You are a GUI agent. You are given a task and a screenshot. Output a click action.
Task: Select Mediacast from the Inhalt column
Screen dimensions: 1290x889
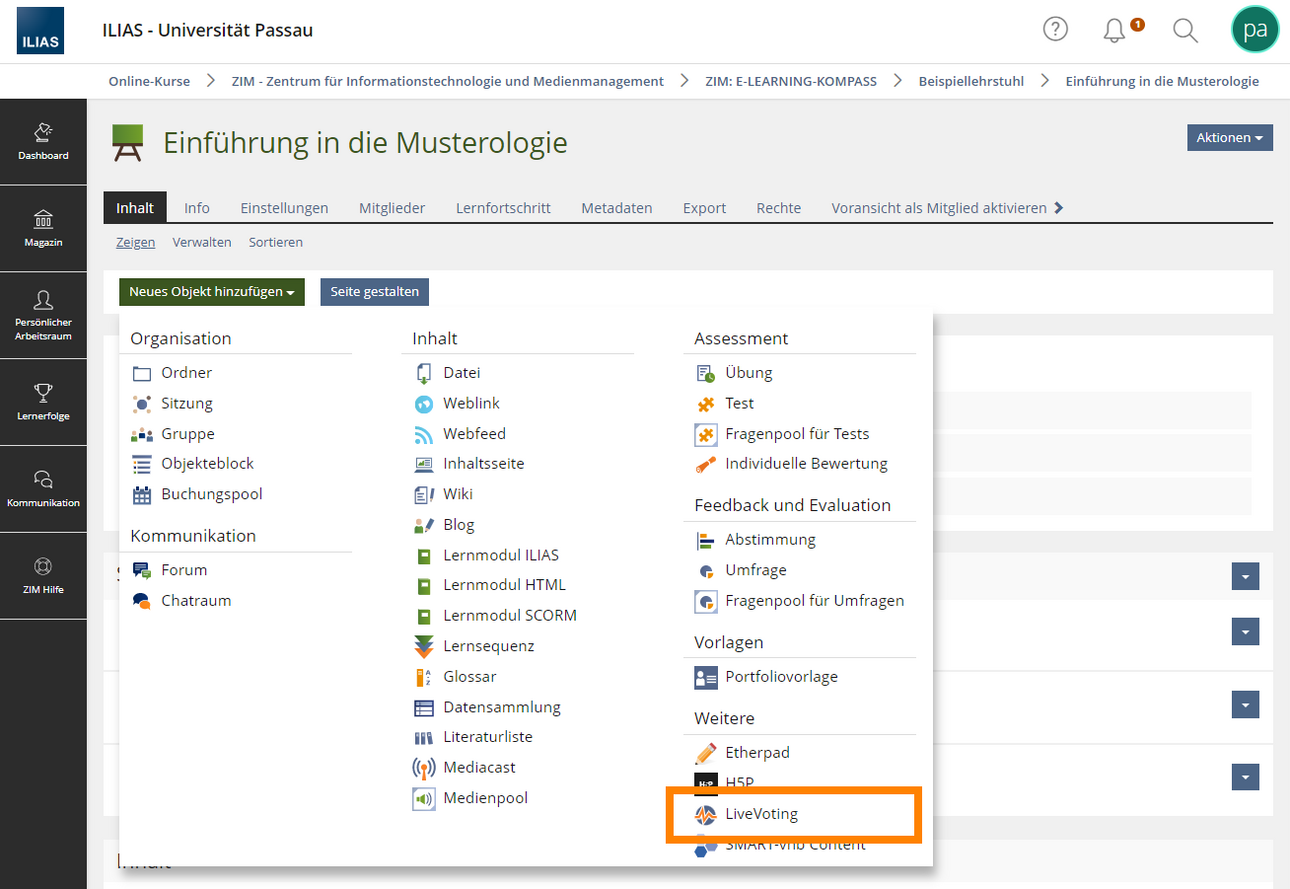[x=479, y=767]
